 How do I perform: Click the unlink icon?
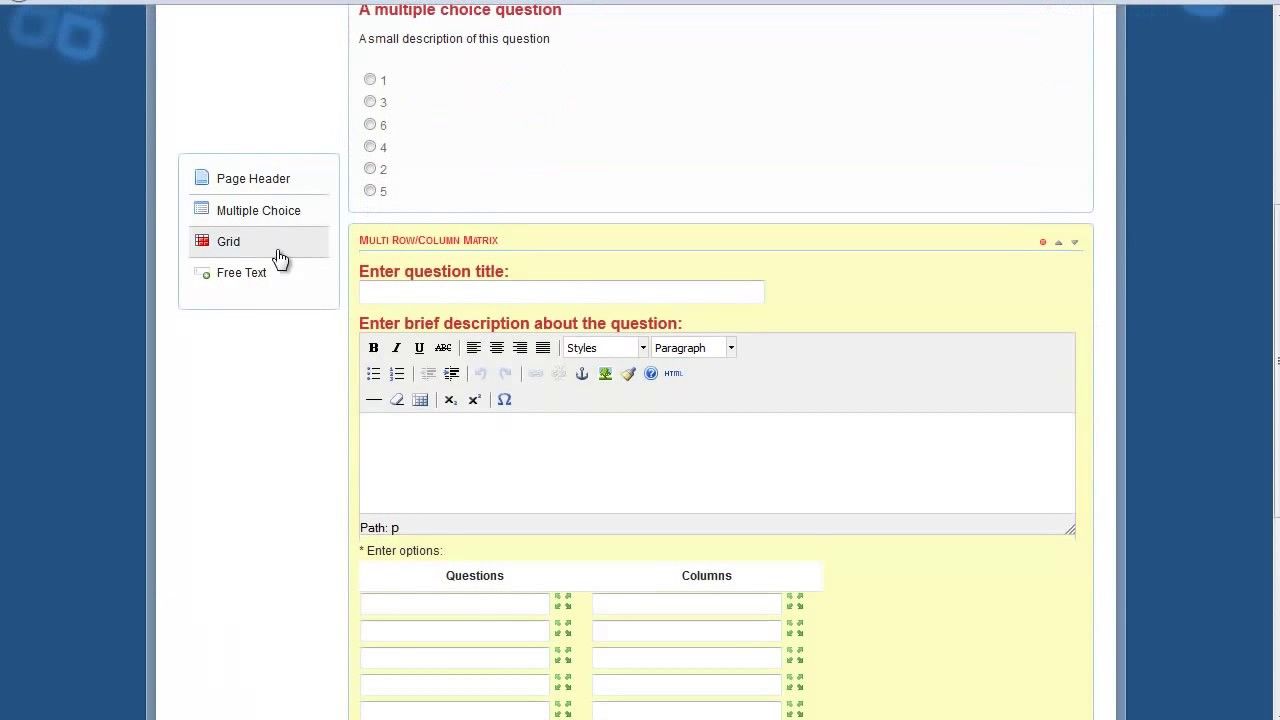[x=559, y=374]
